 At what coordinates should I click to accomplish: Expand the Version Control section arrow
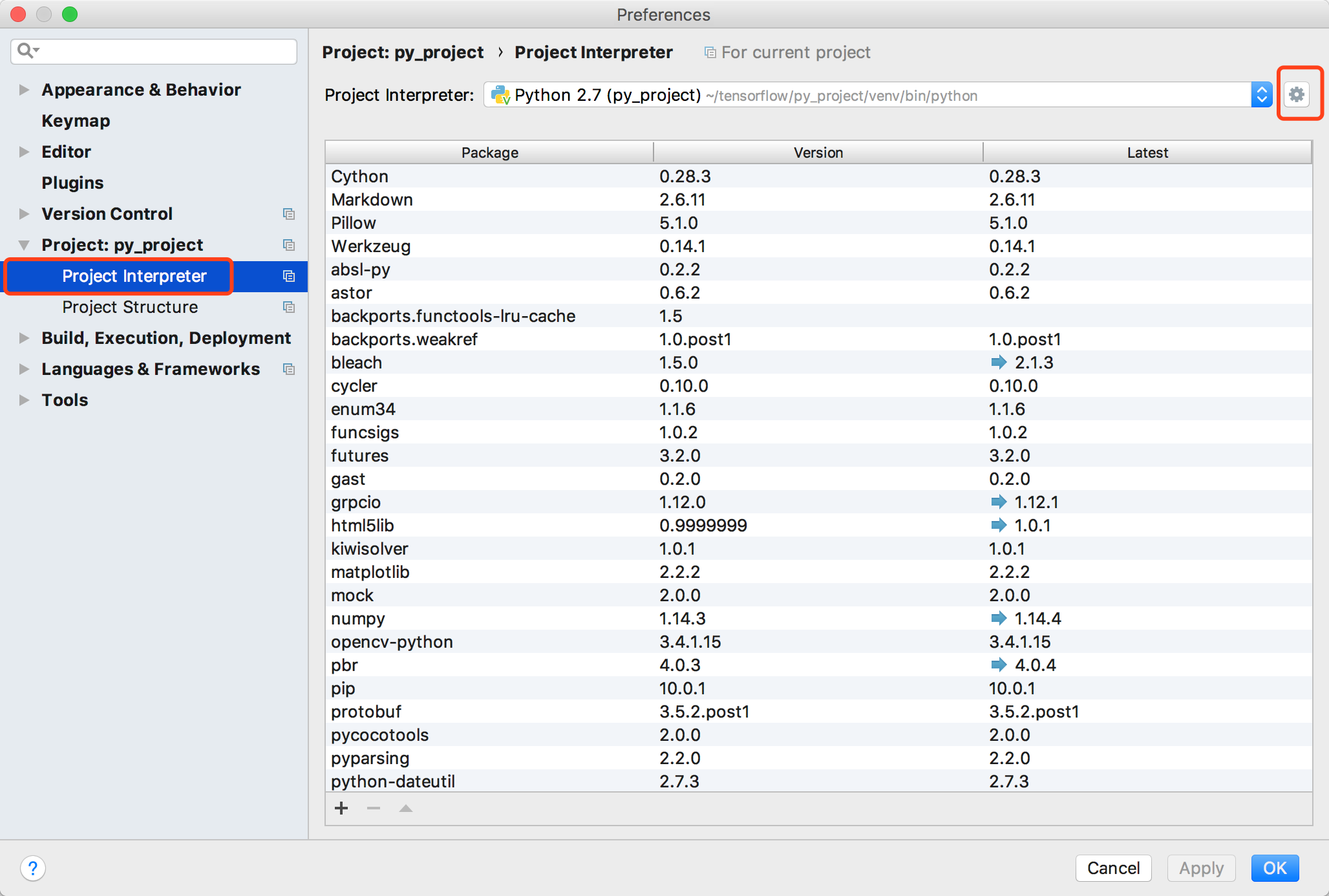pos(24,214)
